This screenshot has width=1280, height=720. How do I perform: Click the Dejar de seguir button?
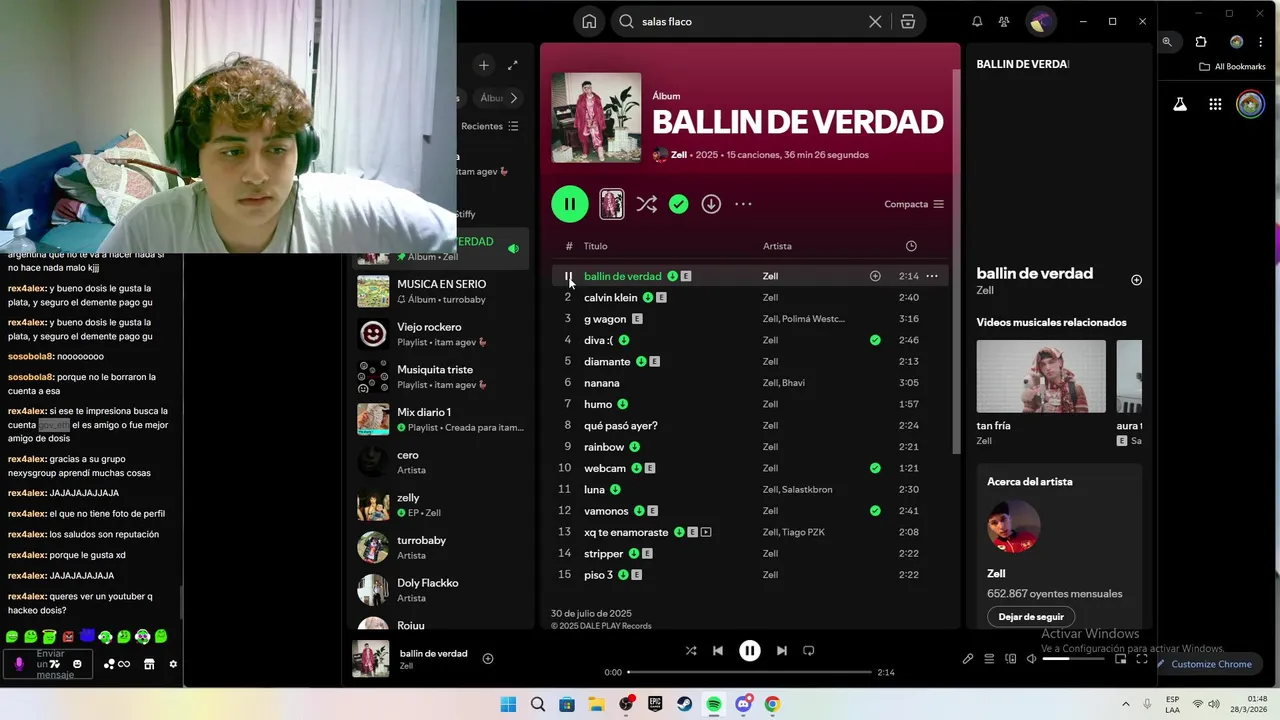(x=1031, y=617)
